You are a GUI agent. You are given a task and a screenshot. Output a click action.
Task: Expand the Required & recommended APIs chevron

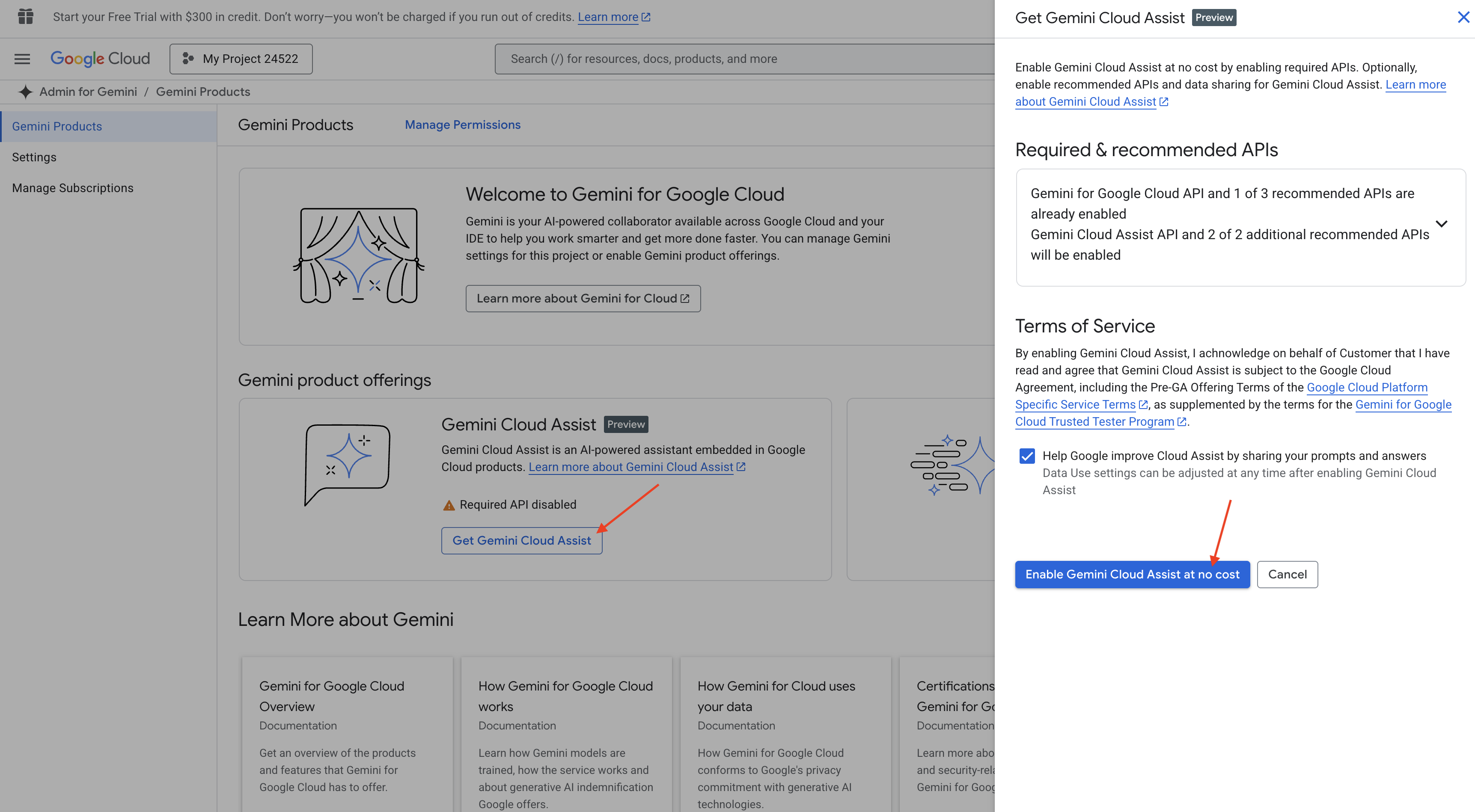1441,224
